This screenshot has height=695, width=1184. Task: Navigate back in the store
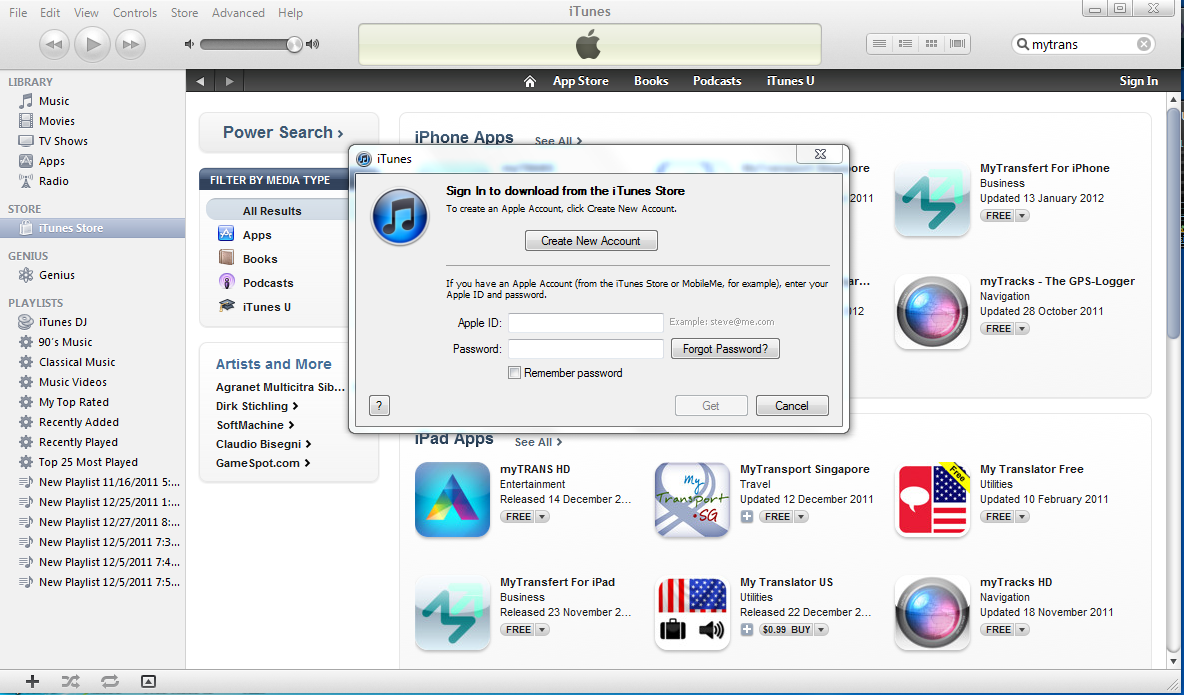200,81
